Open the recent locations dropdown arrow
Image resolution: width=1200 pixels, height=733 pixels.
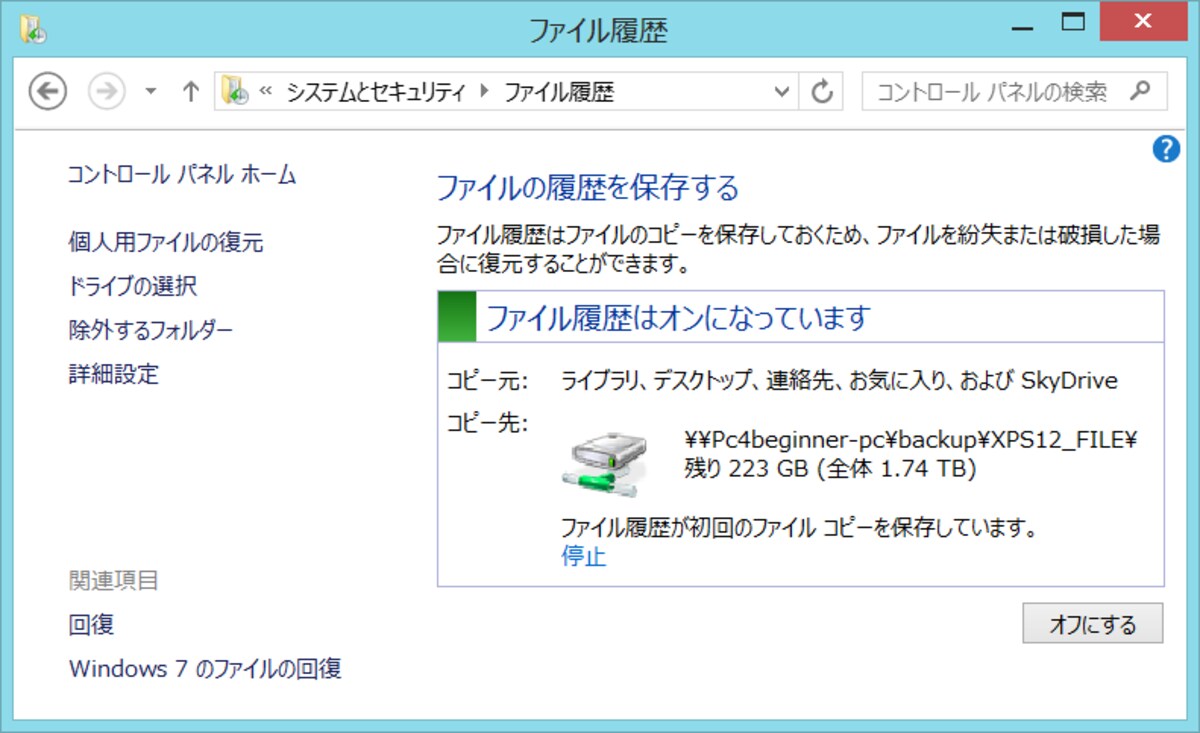(x=151, y=92)
